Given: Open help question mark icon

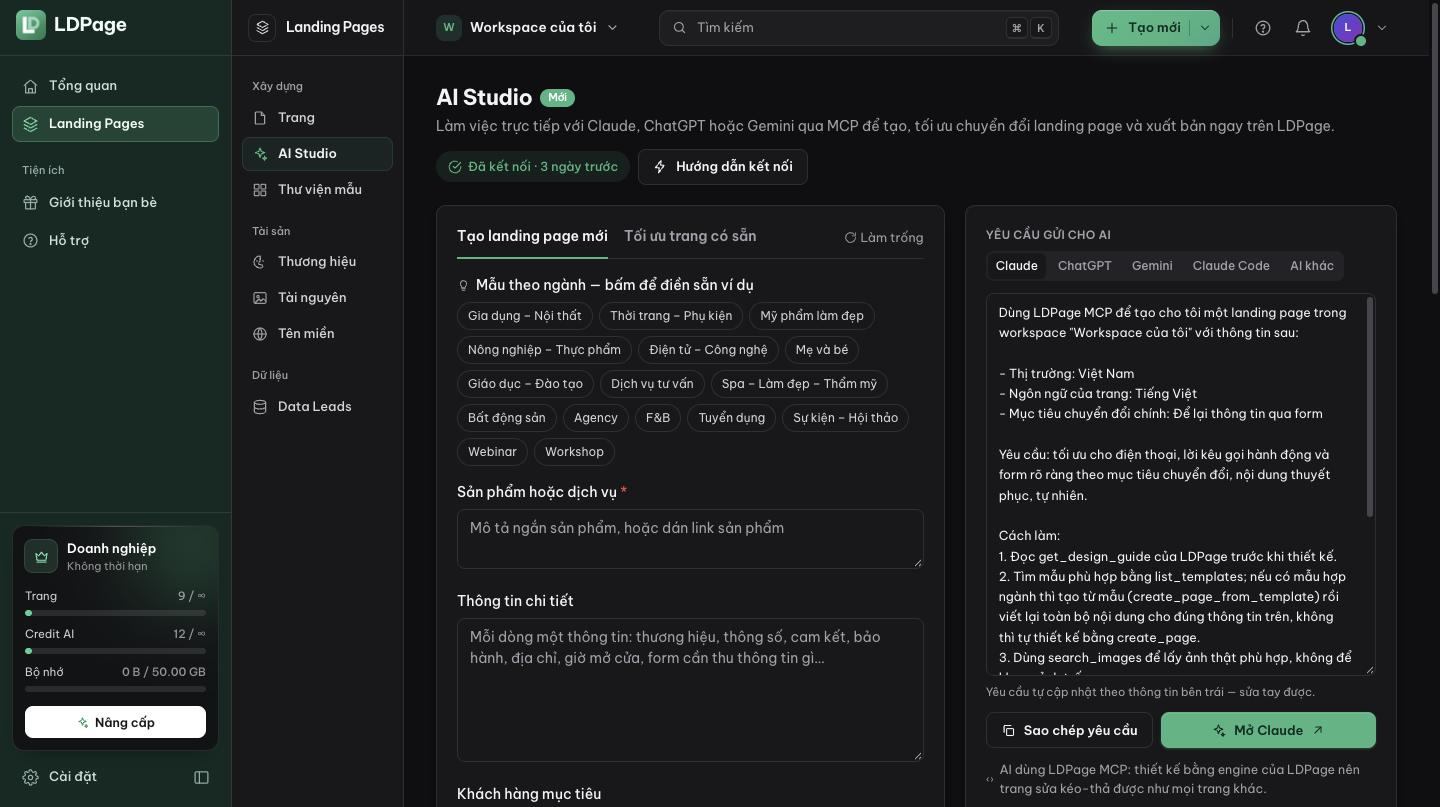Looking at the screenshot, I should [1263, 28].
